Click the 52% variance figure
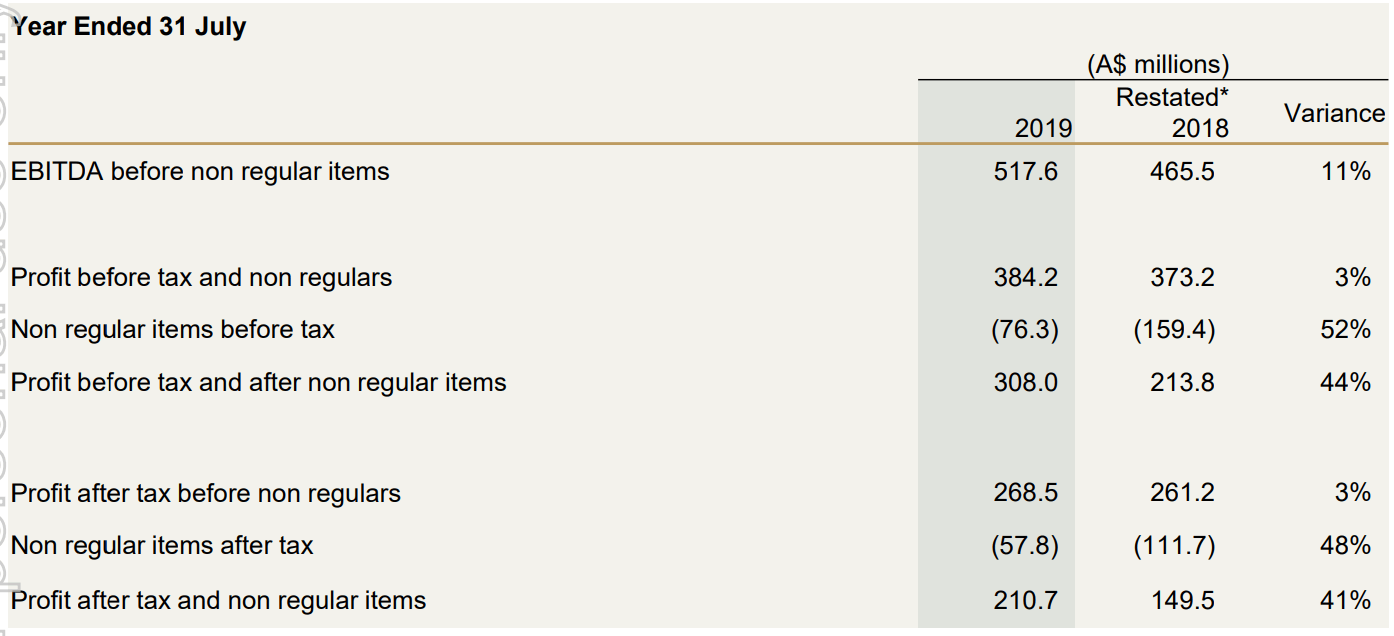 [x=1345, y=330]
